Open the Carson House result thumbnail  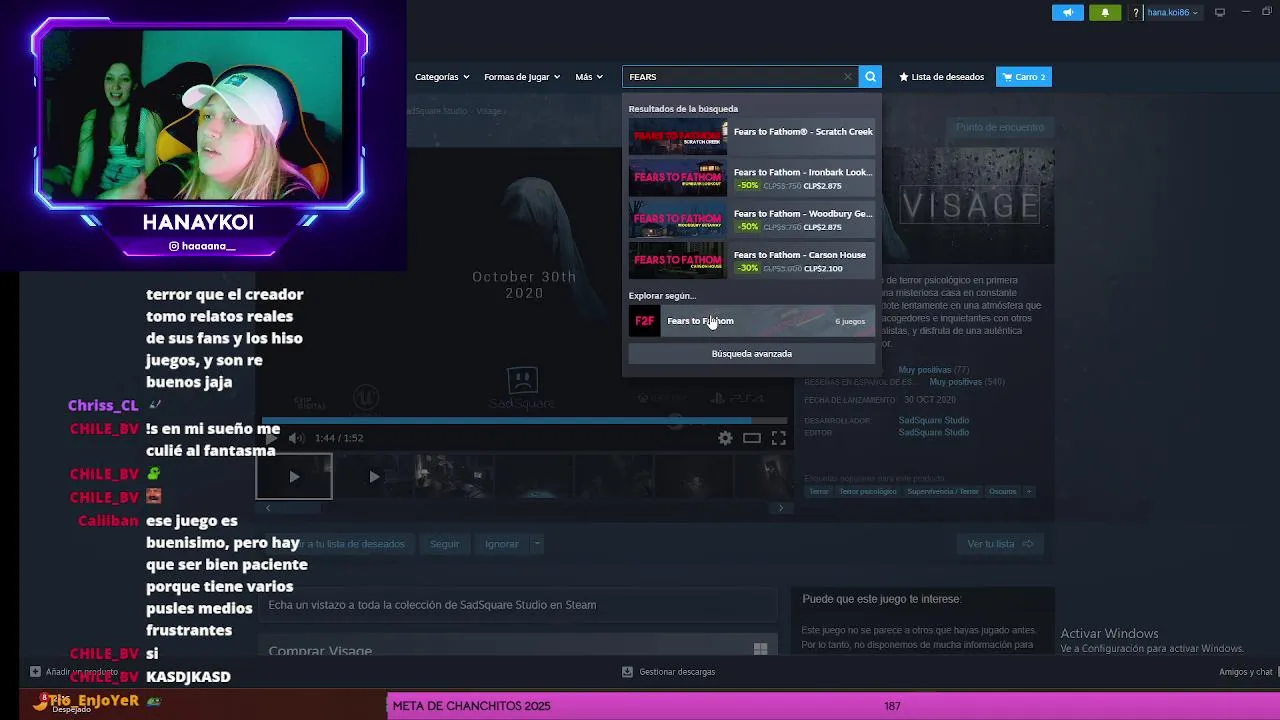[677, 261]
